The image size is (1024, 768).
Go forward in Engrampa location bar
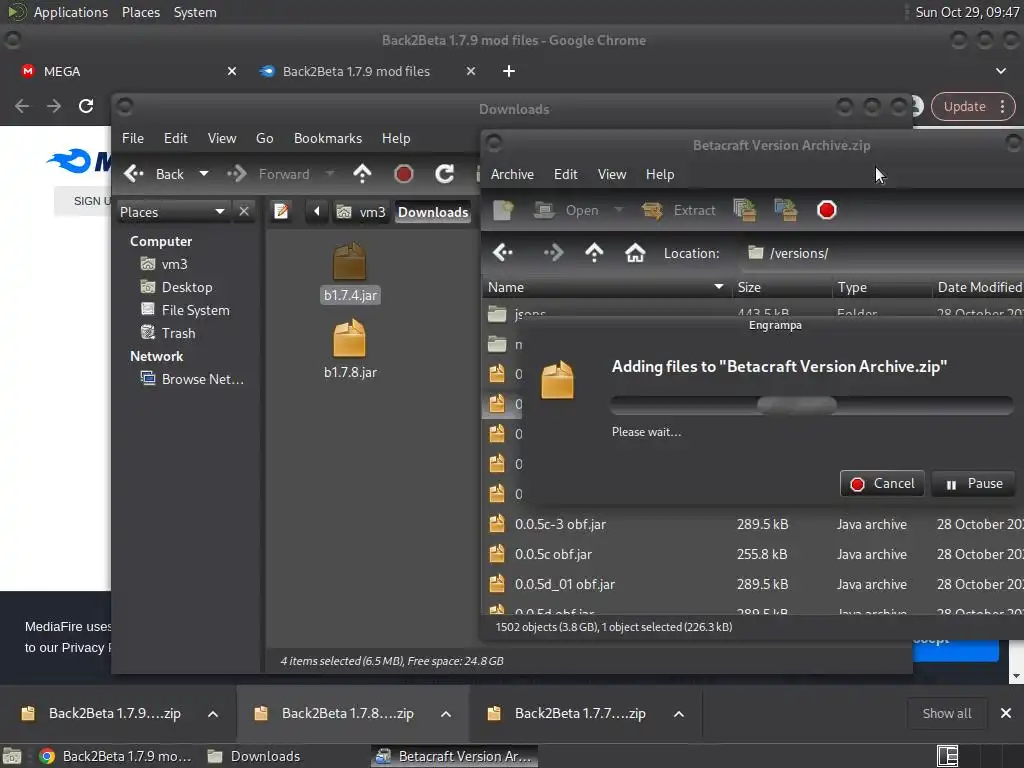coord(553,253)
